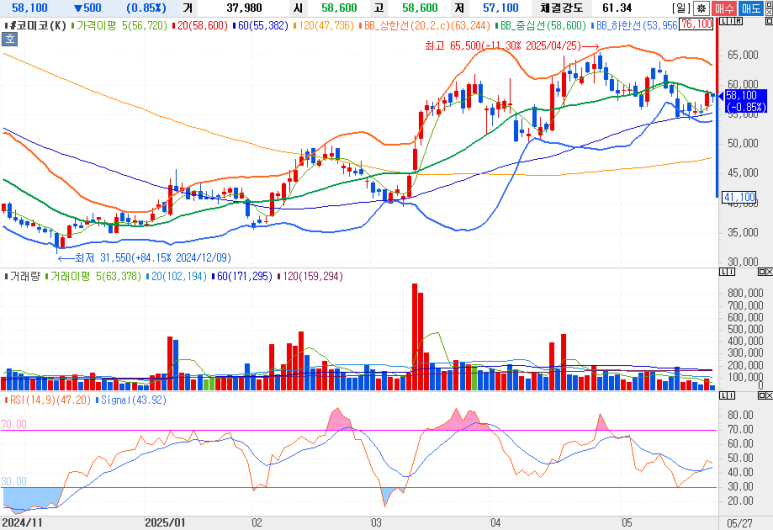Select the 거래량 volume legend
The image size is (773, 530).
(x=22, y=276)
